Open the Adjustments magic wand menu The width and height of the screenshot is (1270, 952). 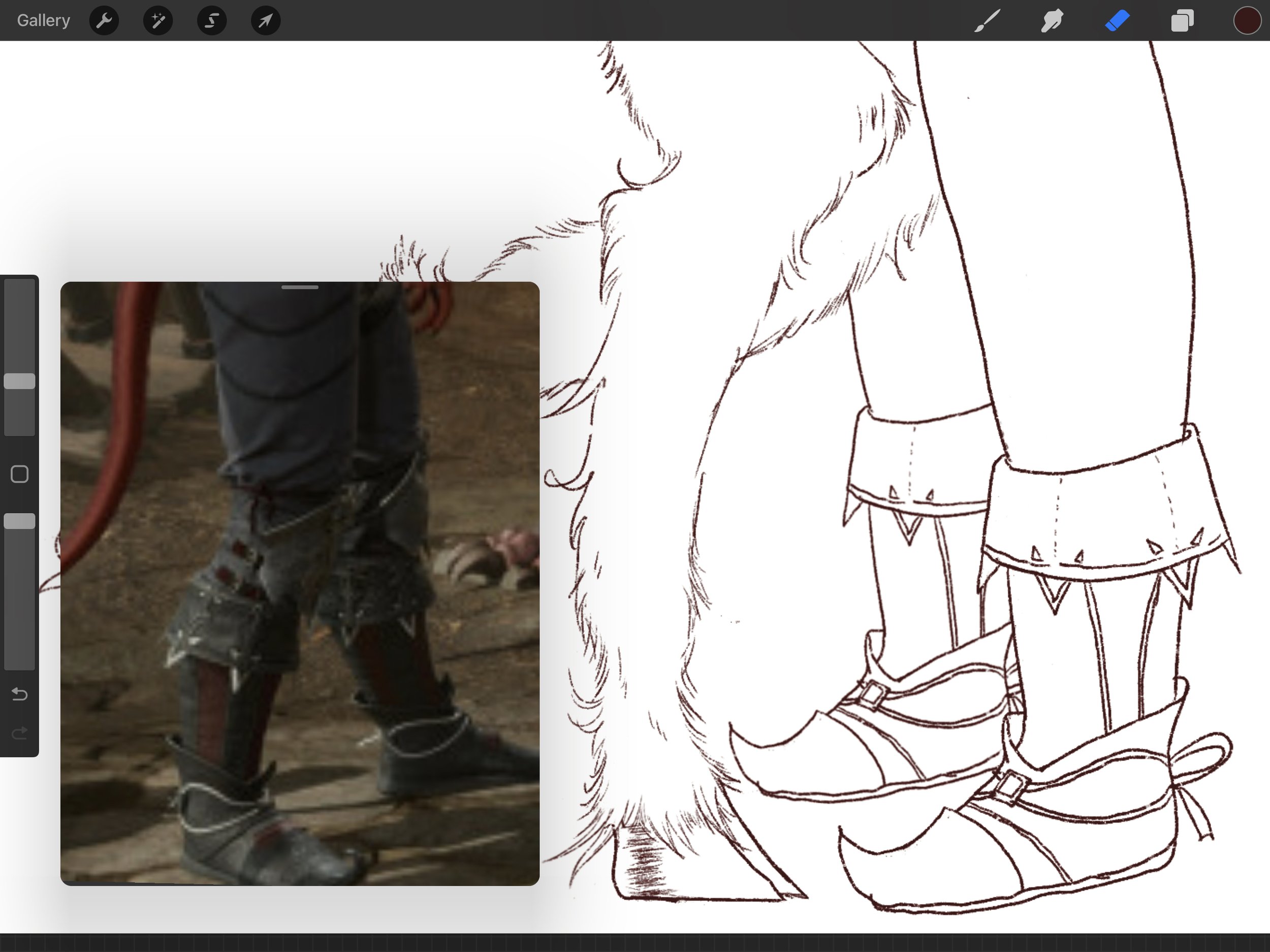158,21
